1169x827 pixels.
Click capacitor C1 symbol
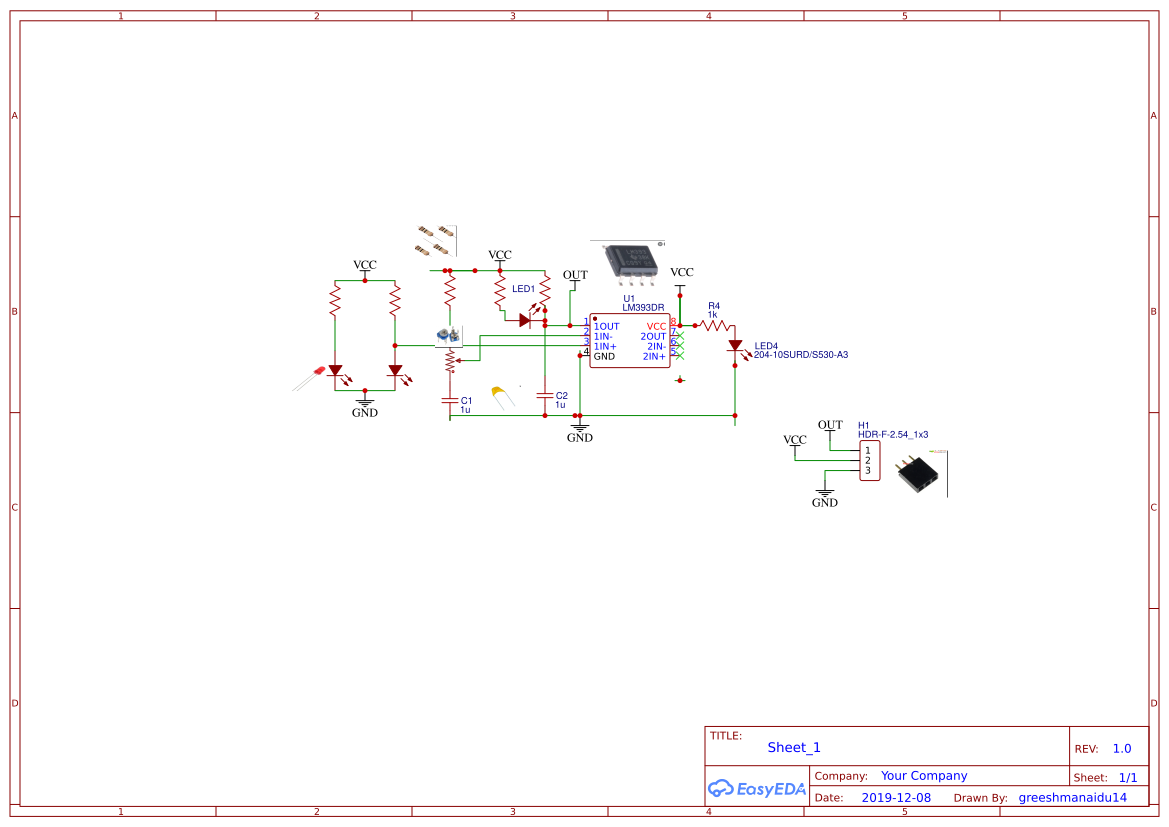tap(450, 400)
